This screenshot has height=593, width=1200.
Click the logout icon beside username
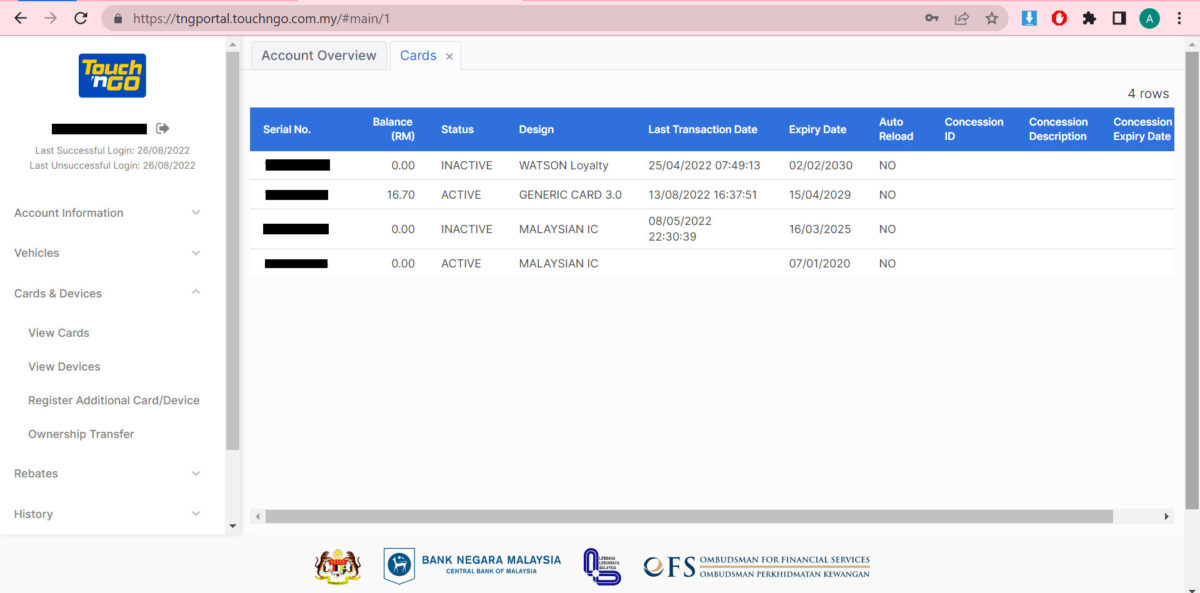pos(163,128)
